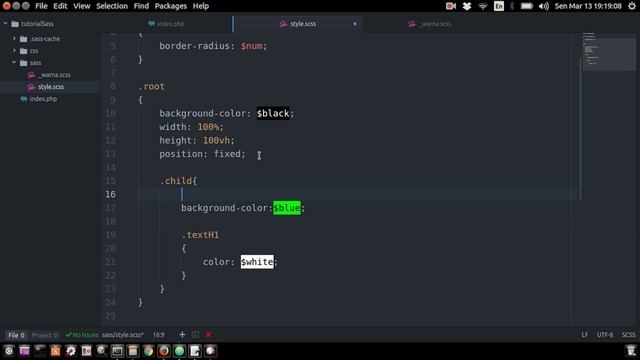This screenshot has width=640, height=360.
Task: Click the PHP icon beside index.php in tree
Action: [x=24, y=99]
